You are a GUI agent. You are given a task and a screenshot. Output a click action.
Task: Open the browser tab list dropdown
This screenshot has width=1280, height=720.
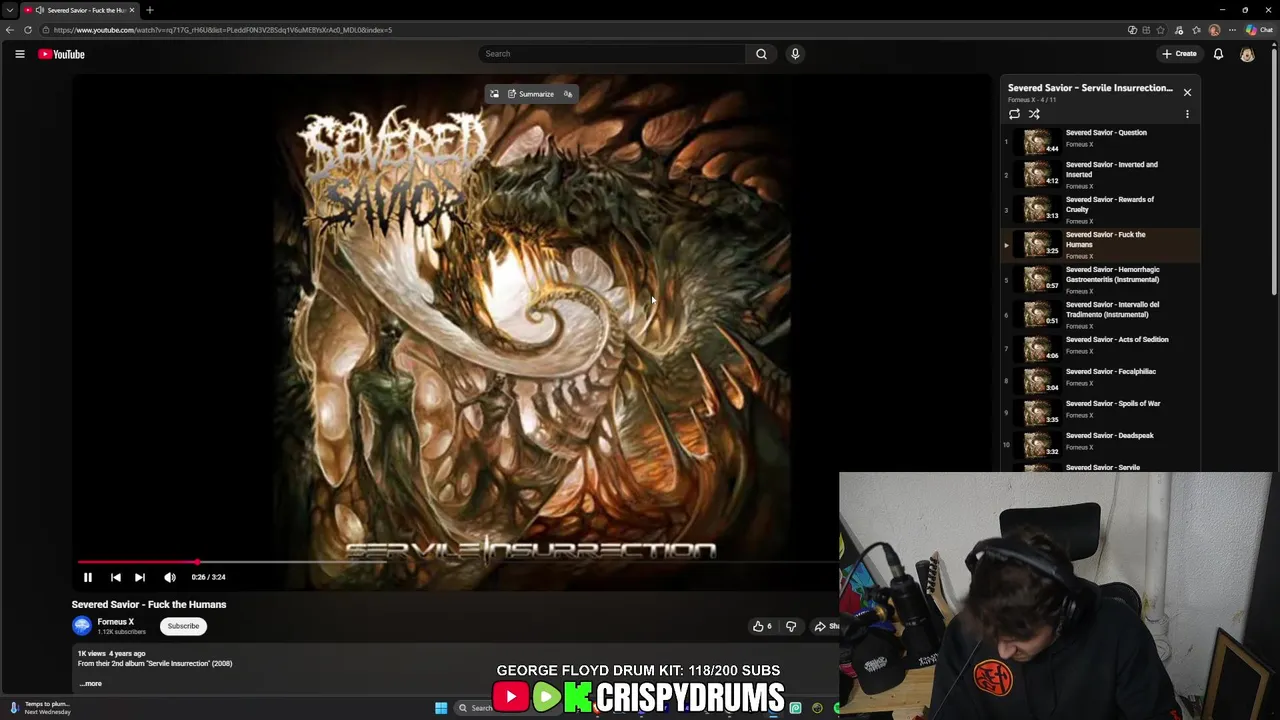[10, 10]
